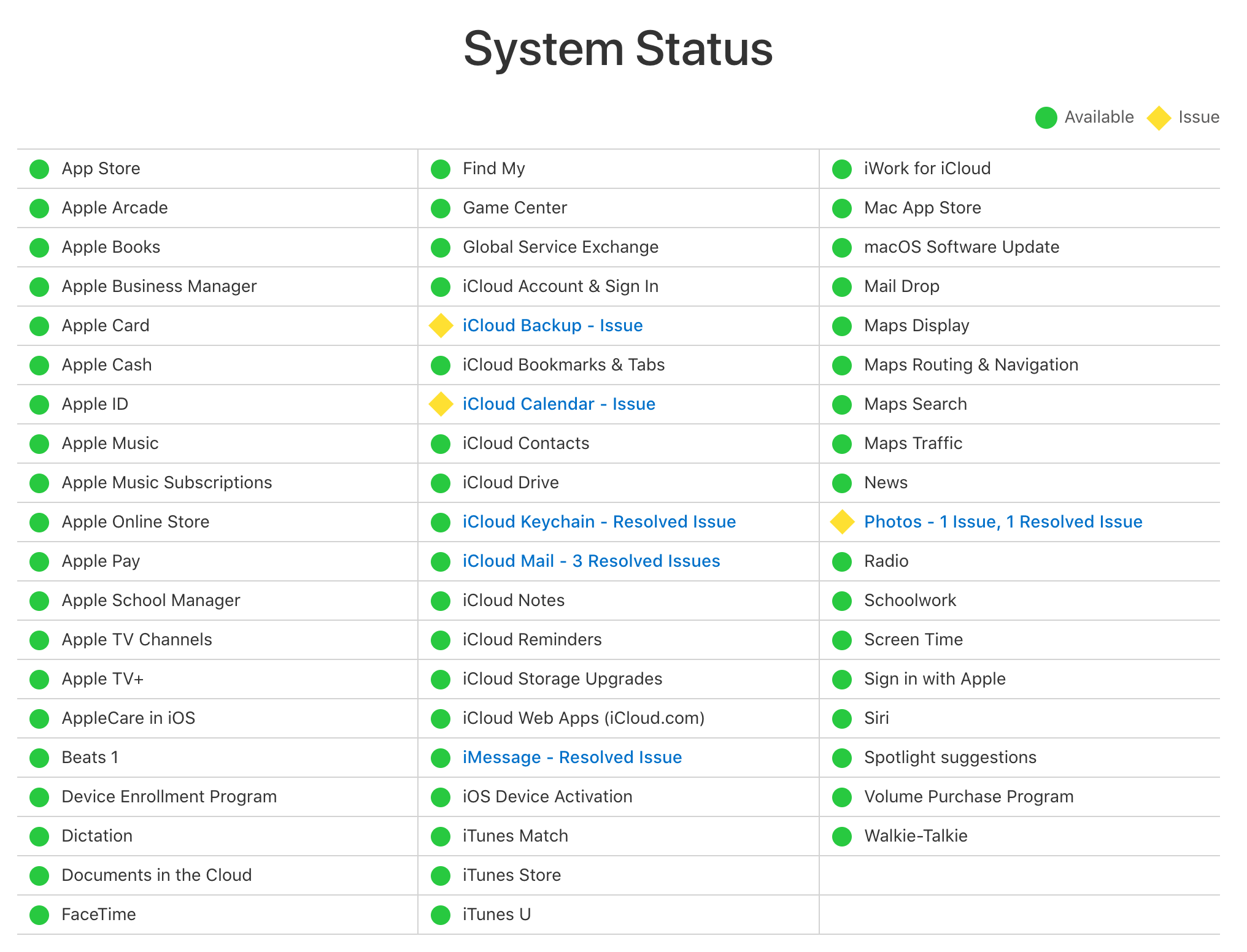Click green status dot beside App Store
1247x952 pixels.
point(39,169)
